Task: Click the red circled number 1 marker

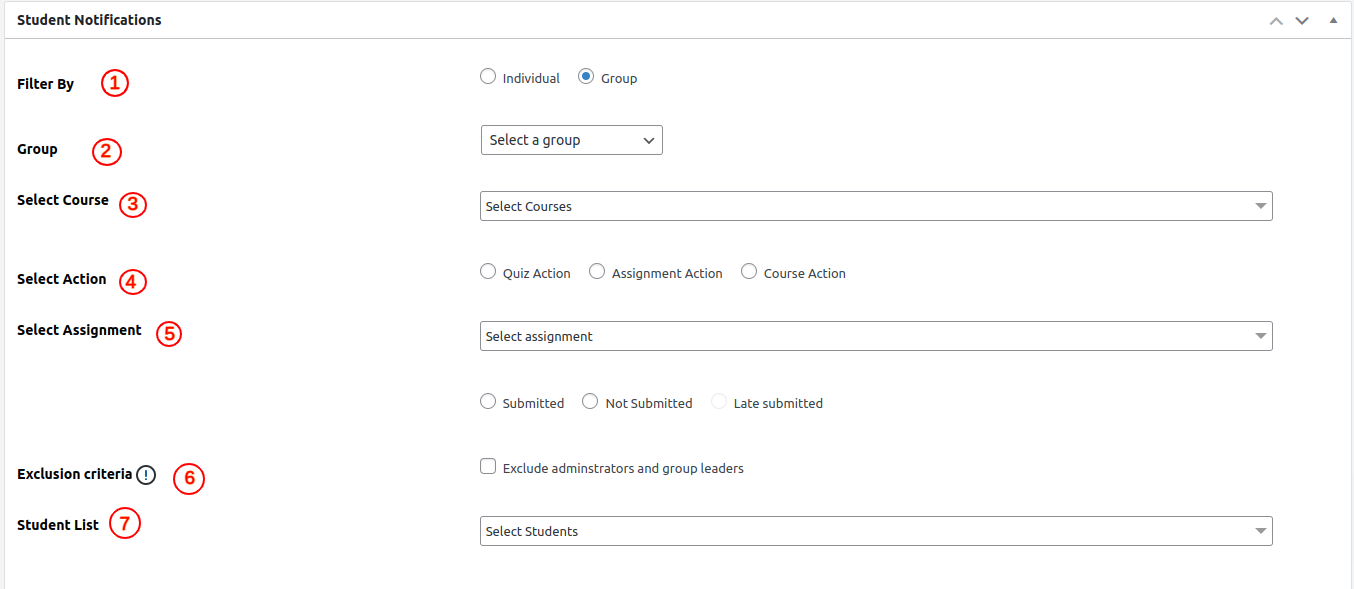Action: point(115,83)
